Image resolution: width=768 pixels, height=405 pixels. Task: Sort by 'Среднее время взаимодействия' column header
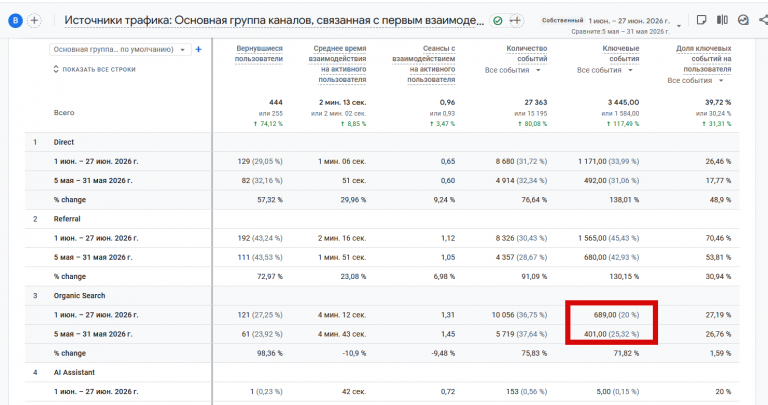tap(337, 64)
